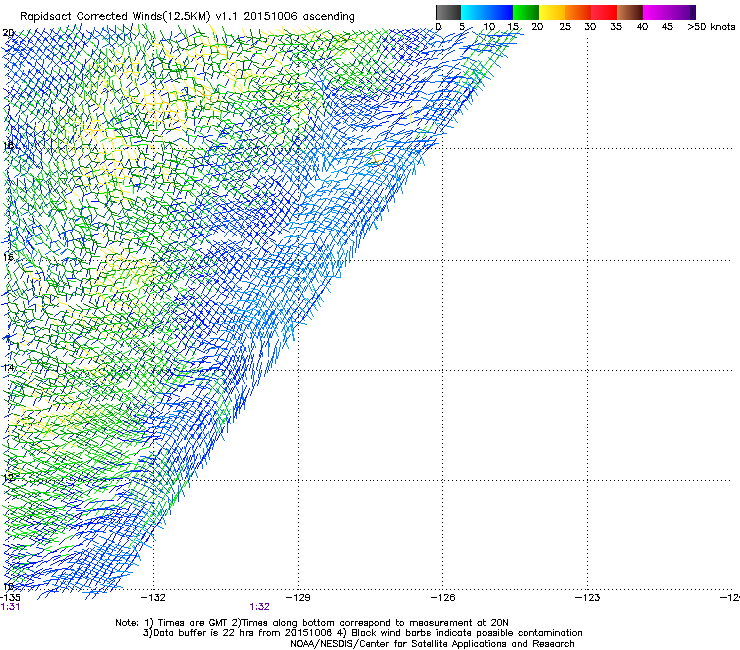The height and width of the screenshot is (650, 740).
Task: Click the orange wind barb near 18N
Action: [376, 160]
